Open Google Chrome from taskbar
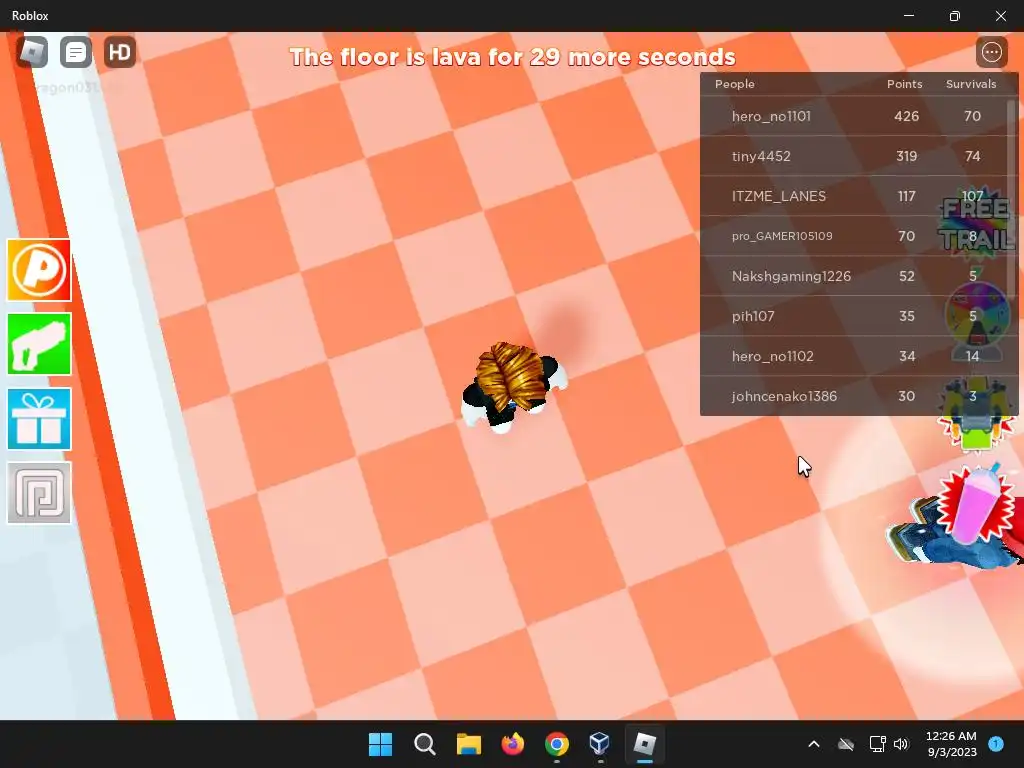The image size is (1024, 768). tap(556, 744)
